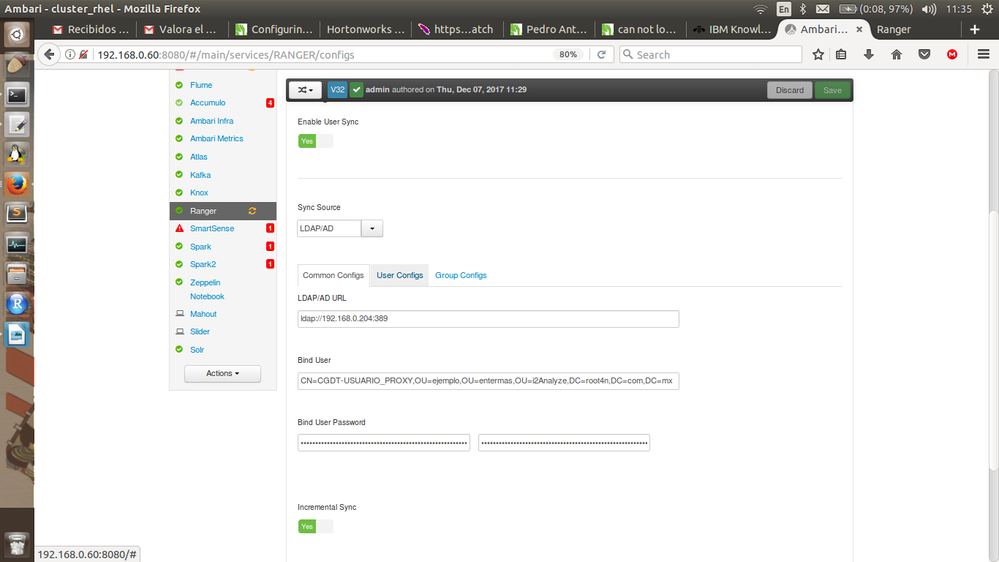Click the Ranger restart-required refresh icon
Image resolution: width=999 pixels, height=562 pixels.
pyautogui.click(x=252, y=211)
